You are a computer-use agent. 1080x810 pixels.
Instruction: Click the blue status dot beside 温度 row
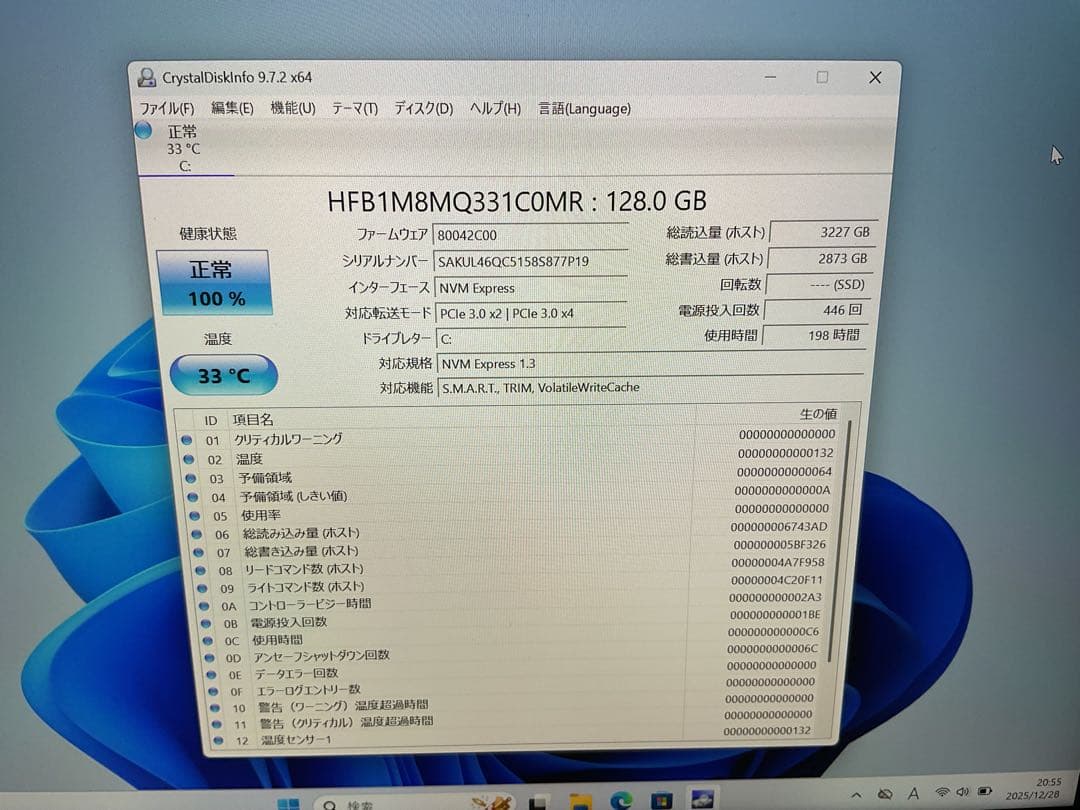tap(188, 458)
